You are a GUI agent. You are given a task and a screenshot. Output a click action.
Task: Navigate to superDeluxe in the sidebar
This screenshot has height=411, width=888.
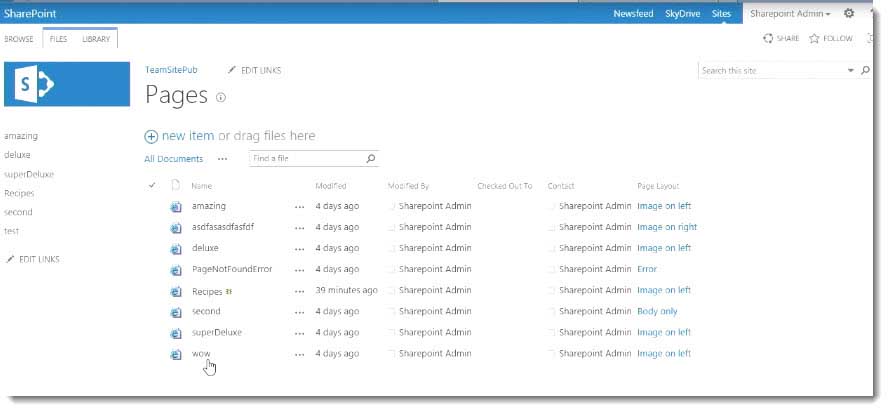tap(29, 174)
